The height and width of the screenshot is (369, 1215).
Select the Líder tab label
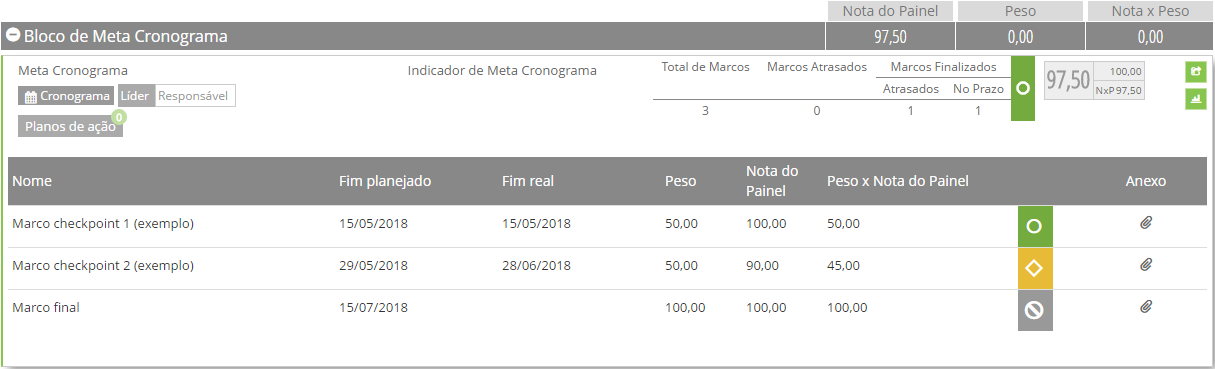pos(135,96)
